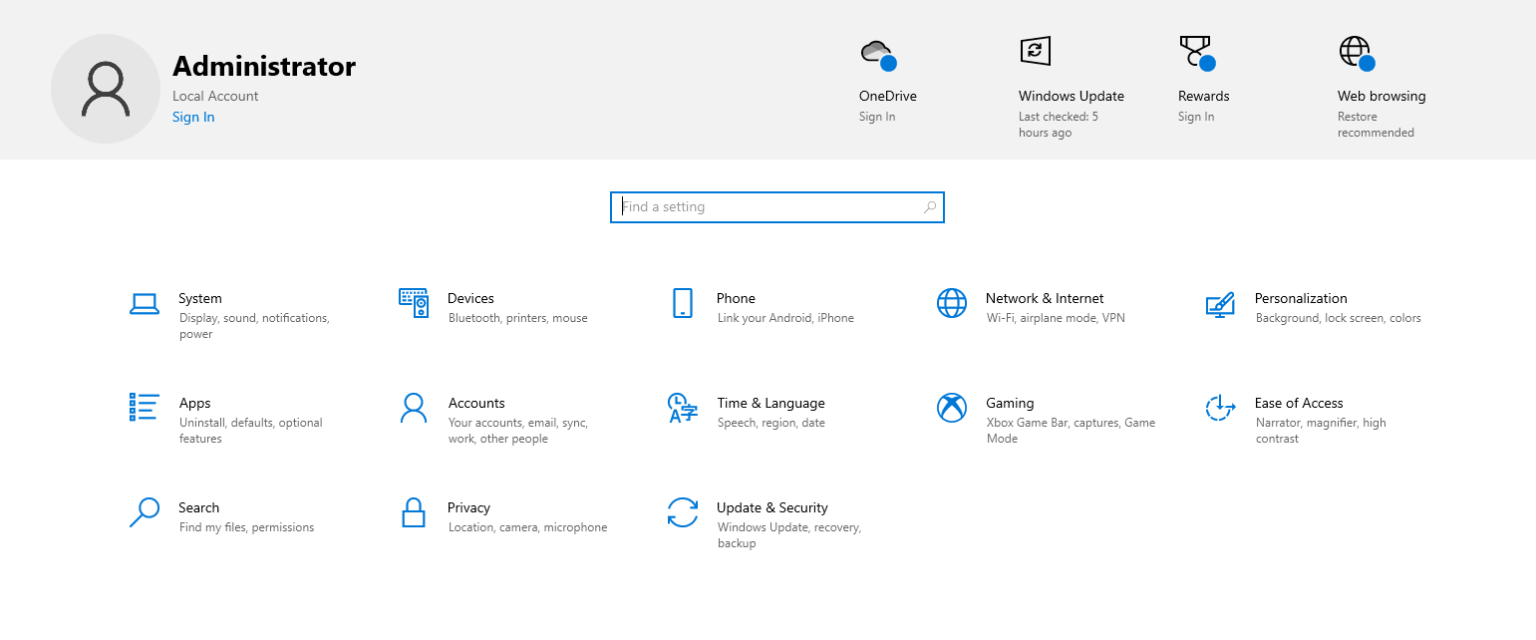Check Windows Update status
The image size is (1536, 640).
pos(1035,51)
